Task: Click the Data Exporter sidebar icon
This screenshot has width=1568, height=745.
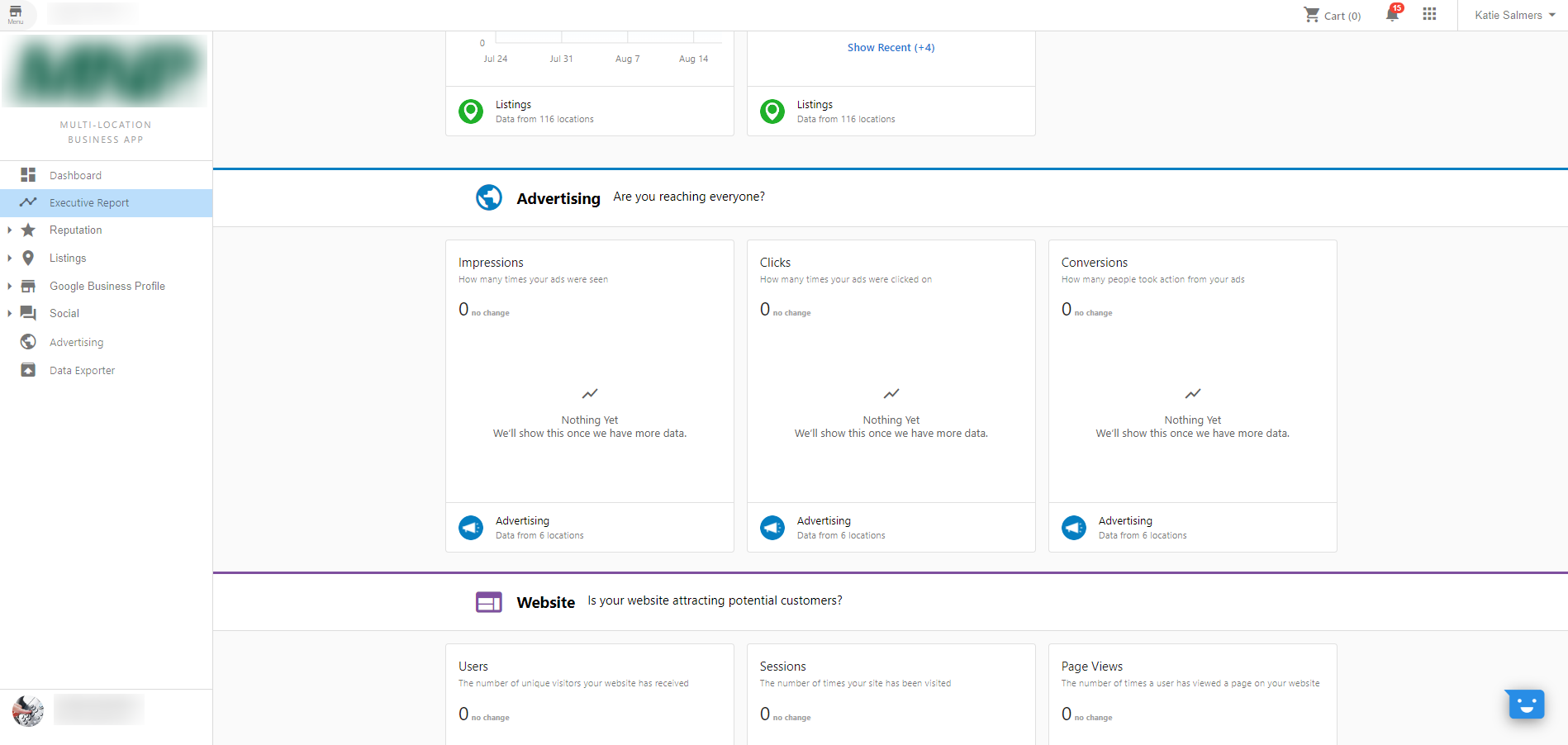Action: pos(28,370)
